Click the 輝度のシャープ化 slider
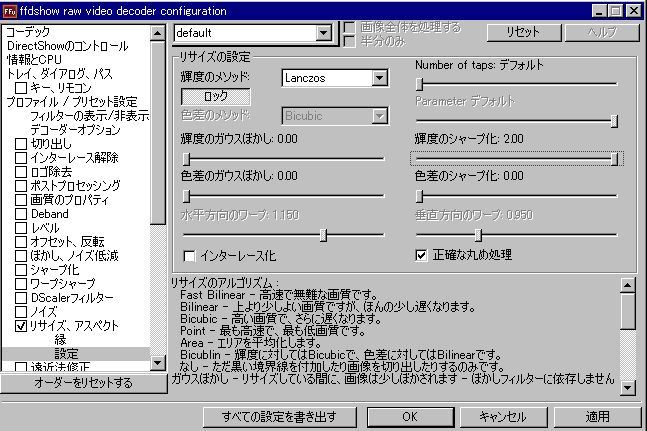 pos(517,158)
